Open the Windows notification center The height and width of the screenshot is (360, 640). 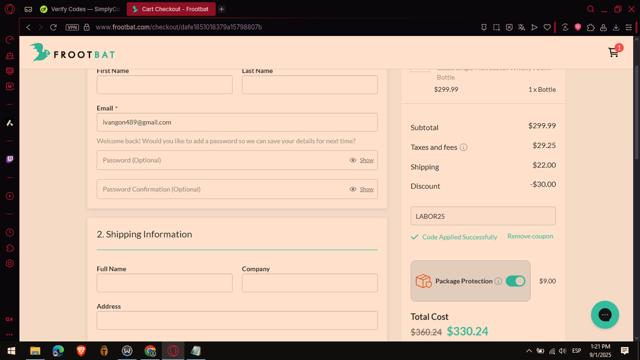(624, 351)
